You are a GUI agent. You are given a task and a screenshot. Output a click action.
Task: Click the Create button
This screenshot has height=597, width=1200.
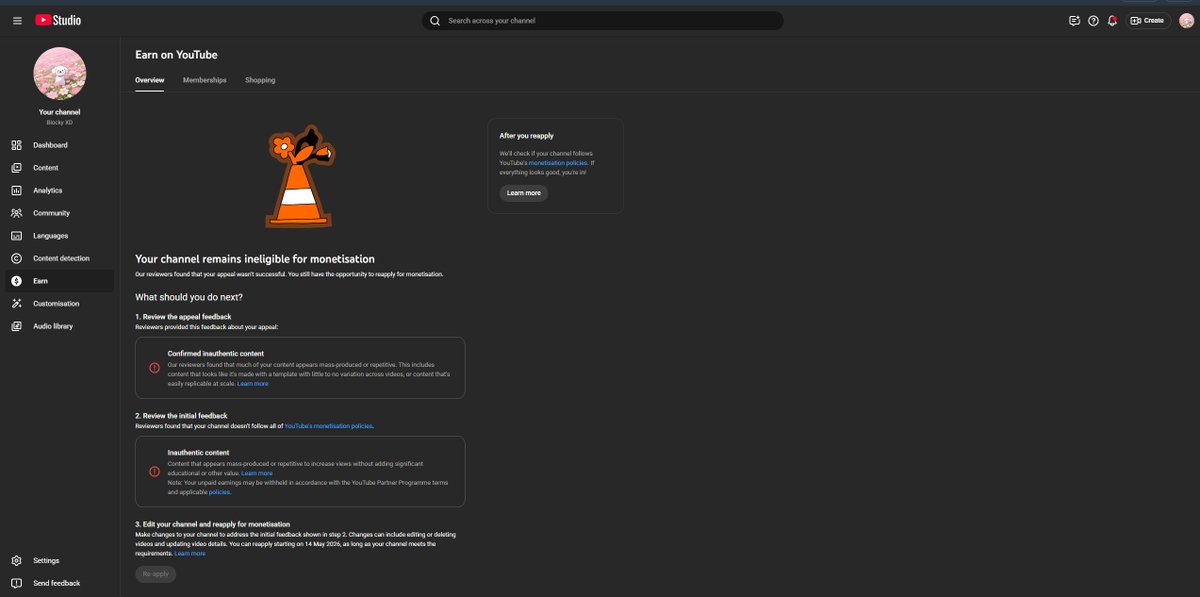point(1148,20)
